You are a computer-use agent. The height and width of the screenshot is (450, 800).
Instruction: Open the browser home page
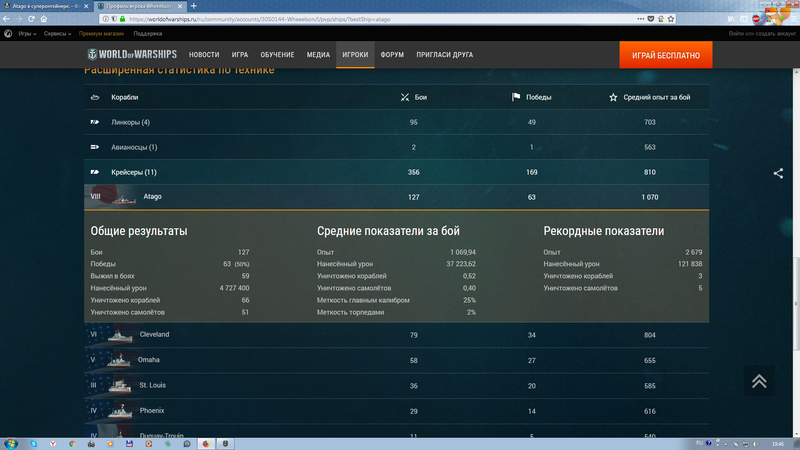(44, 19)
